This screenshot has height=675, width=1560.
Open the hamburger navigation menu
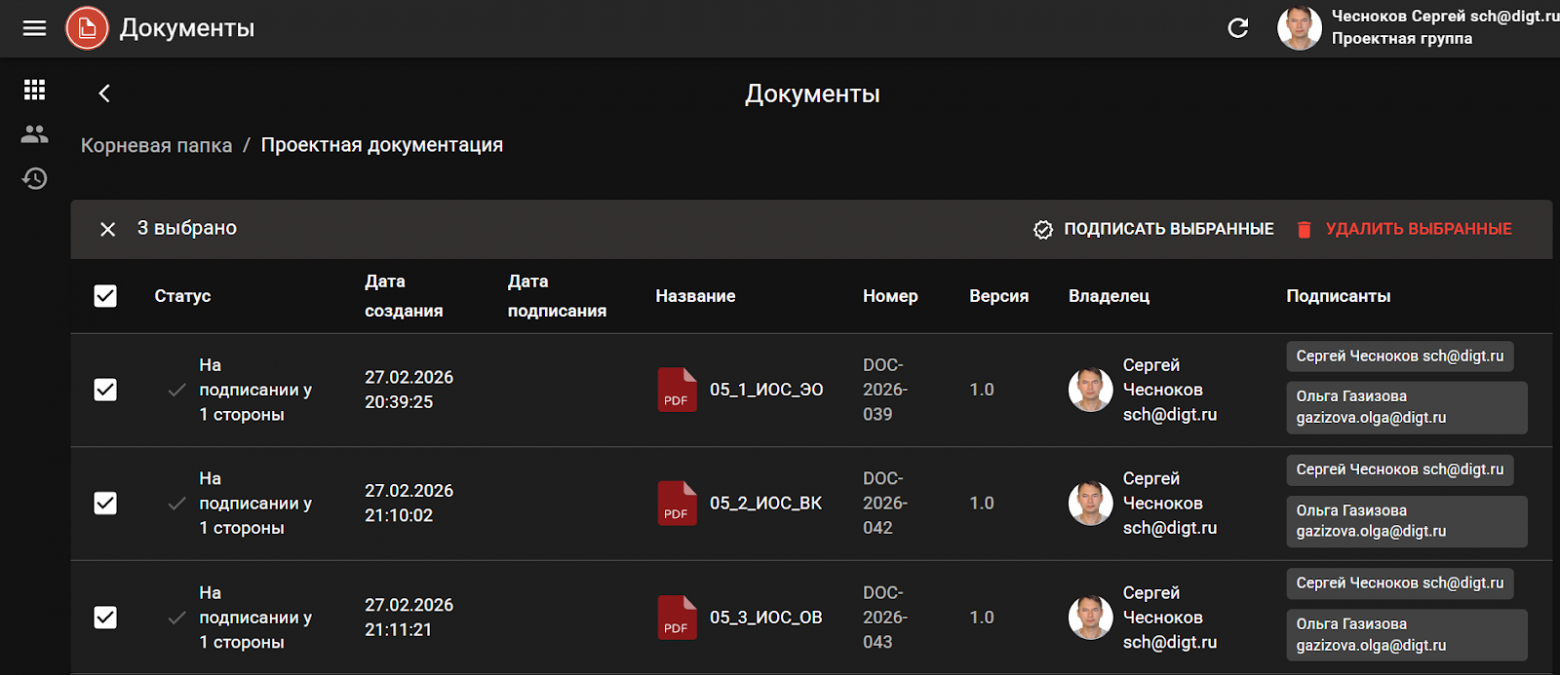35,28
